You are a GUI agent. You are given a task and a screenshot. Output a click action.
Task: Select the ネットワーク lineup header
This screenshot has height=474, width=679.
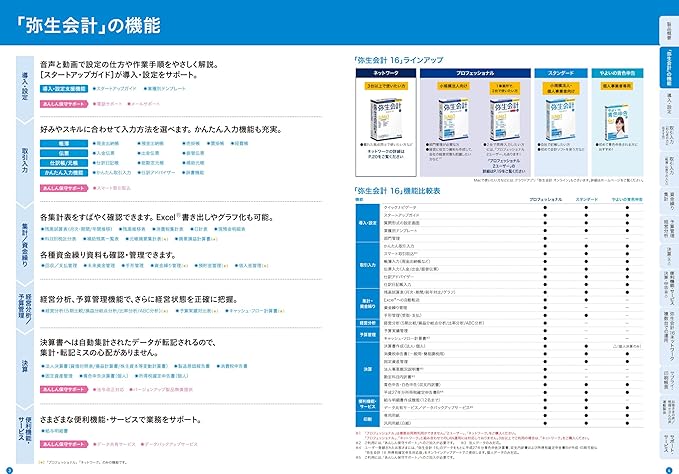pos(385,73)
